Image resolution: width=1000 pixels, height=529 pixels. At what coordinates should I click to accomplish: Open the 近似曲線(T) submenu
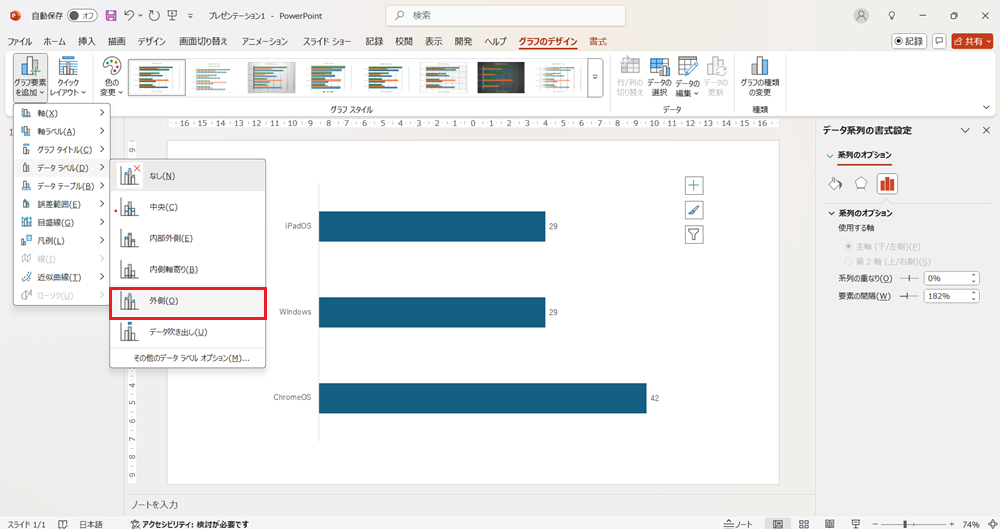(62, 277)
